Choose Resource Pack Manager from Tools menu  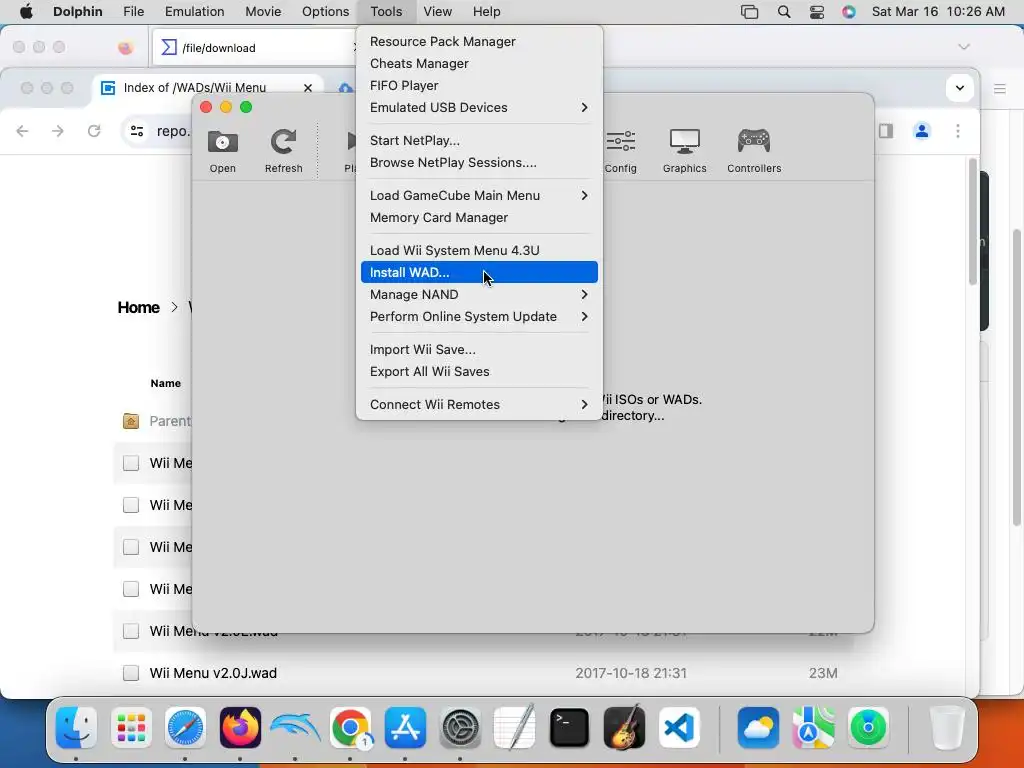[479, 41]
